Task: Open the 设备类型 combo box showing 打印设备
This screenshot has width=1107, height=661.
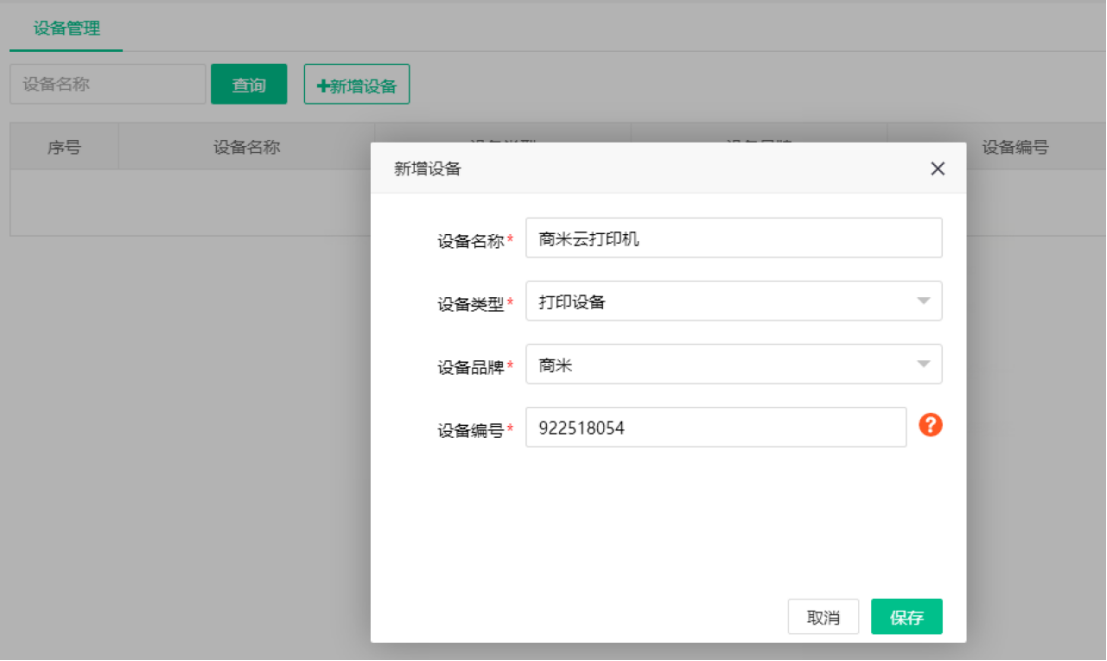Action: (x=720, y=301)
